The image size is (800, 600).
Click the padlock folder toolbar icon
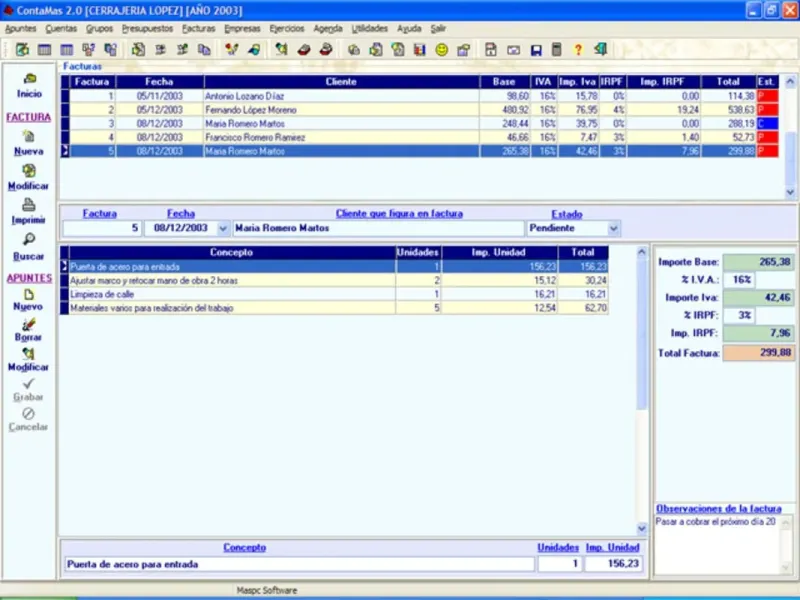(x=464, y=49)
